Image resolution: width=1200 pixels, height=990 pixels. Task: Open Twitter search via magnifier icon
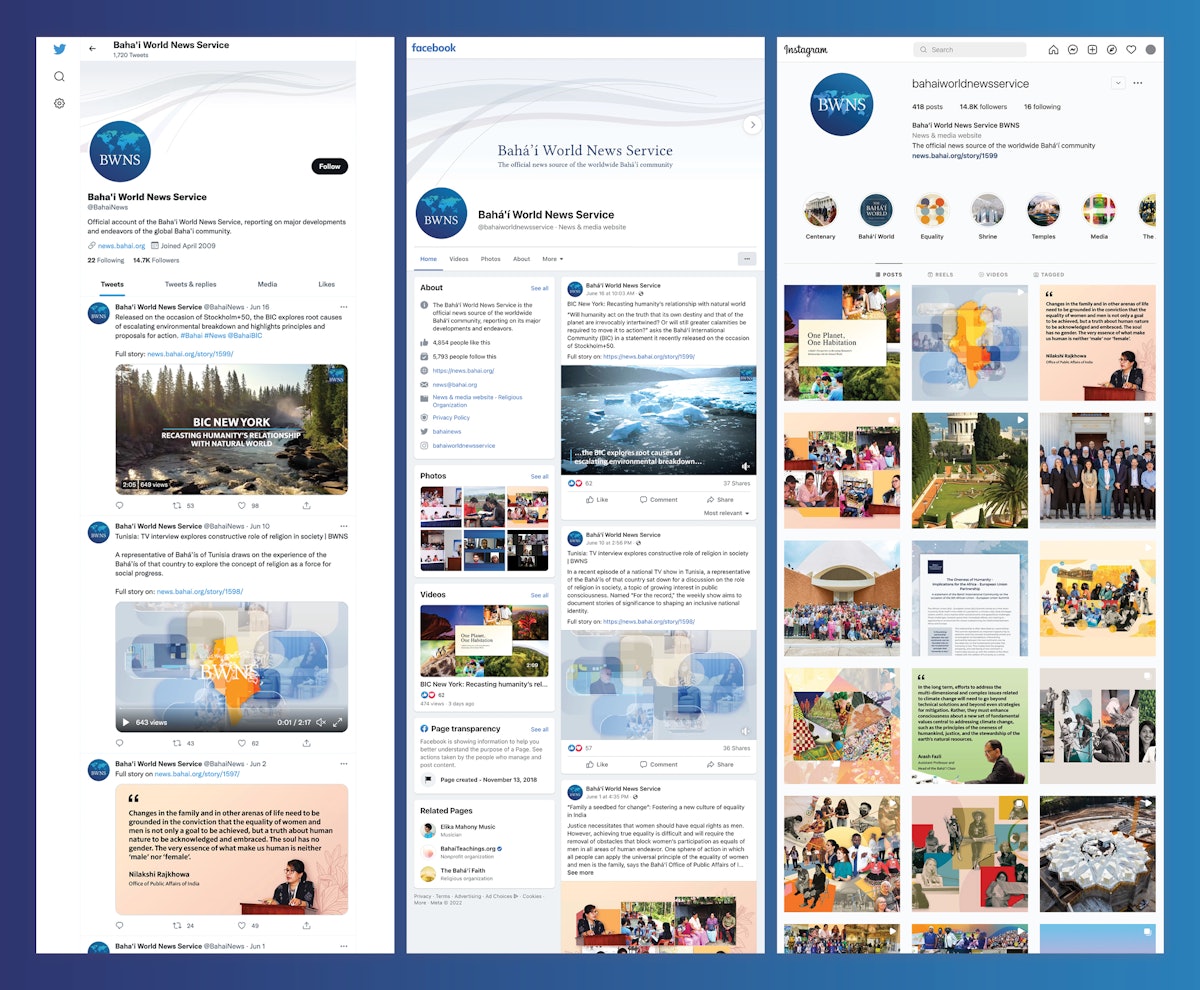pos(59,76)
